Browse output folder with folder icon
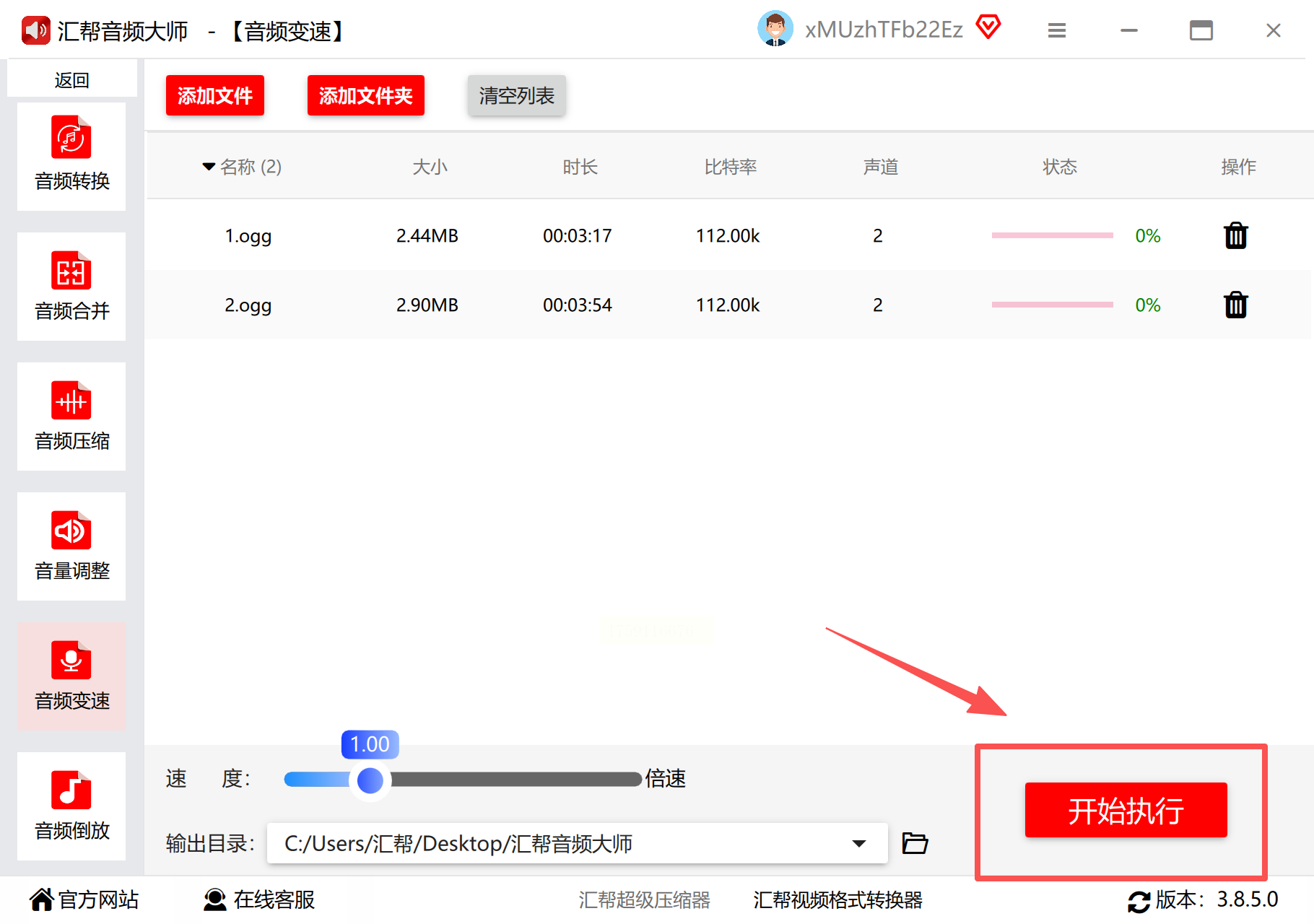Image resolution: width=1314 pixels, height=924 pixels. coord(915,842)
